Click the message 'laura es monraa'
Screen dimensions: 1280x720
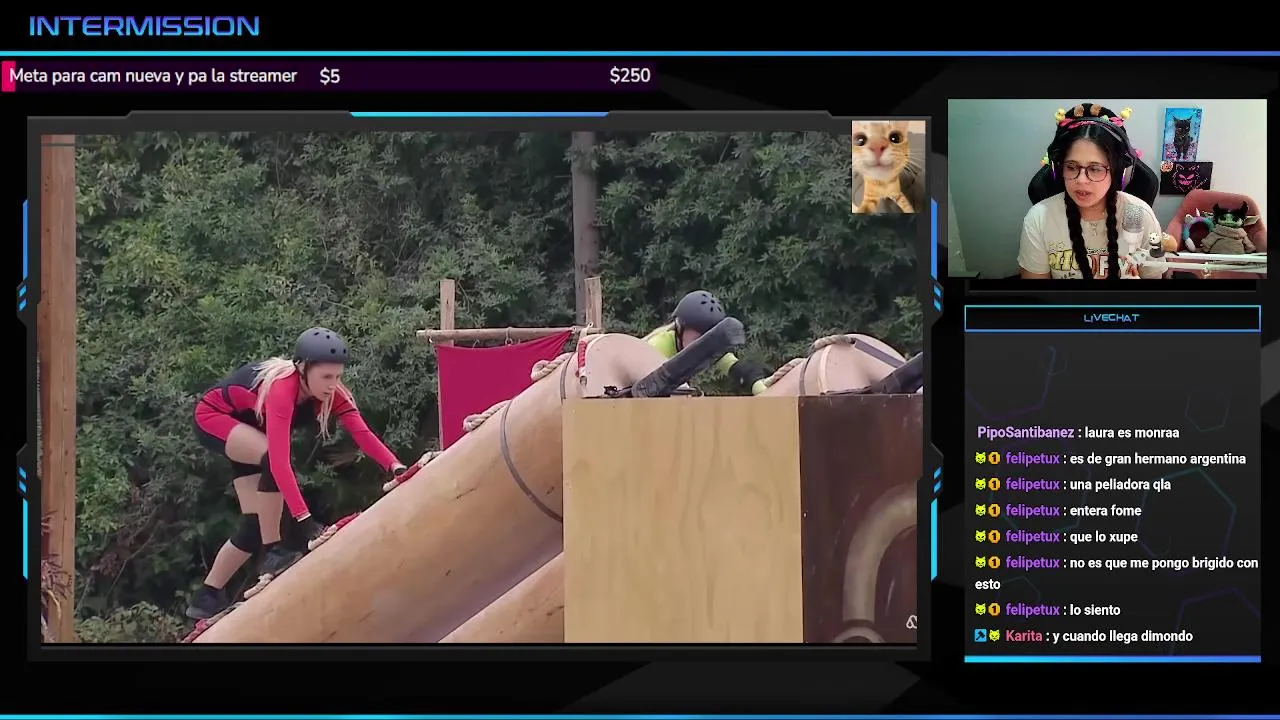[1132, 433]
